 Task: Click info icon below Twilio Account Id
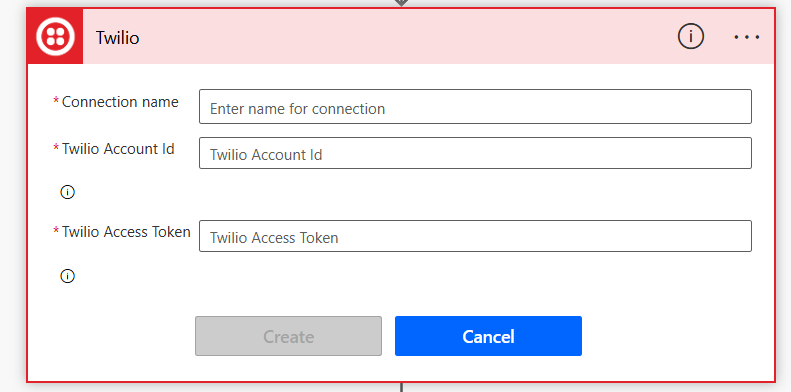[68, 192]
